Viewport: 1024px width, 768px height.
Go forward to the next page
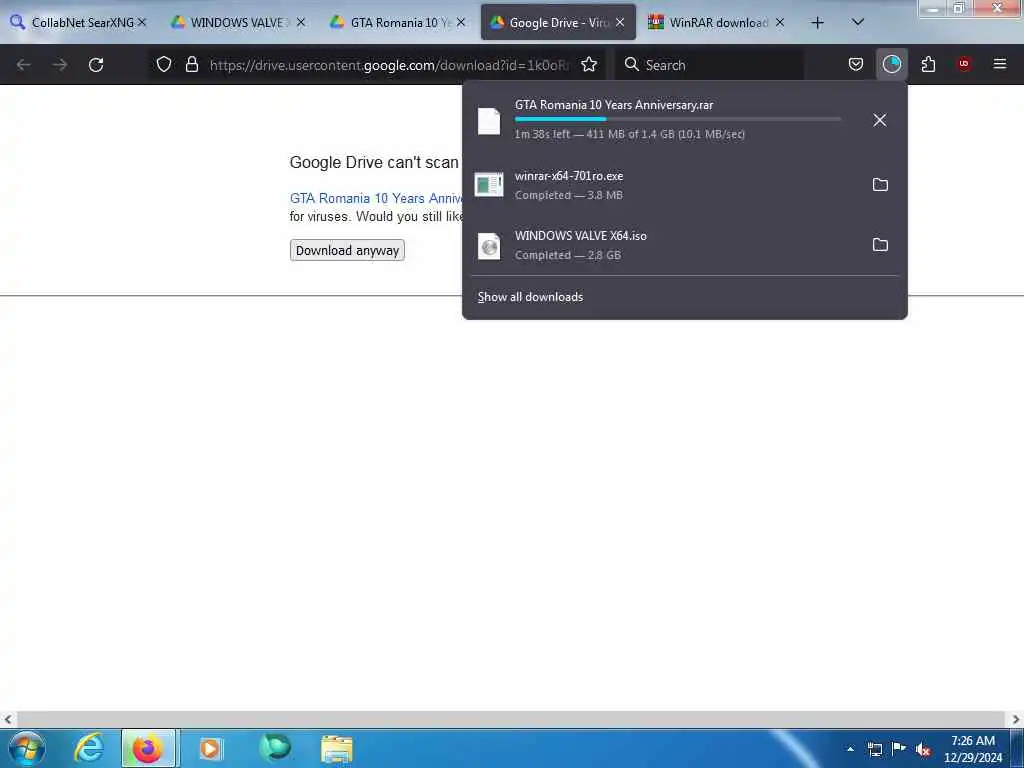pyautogui.click(x=60, y=65)
